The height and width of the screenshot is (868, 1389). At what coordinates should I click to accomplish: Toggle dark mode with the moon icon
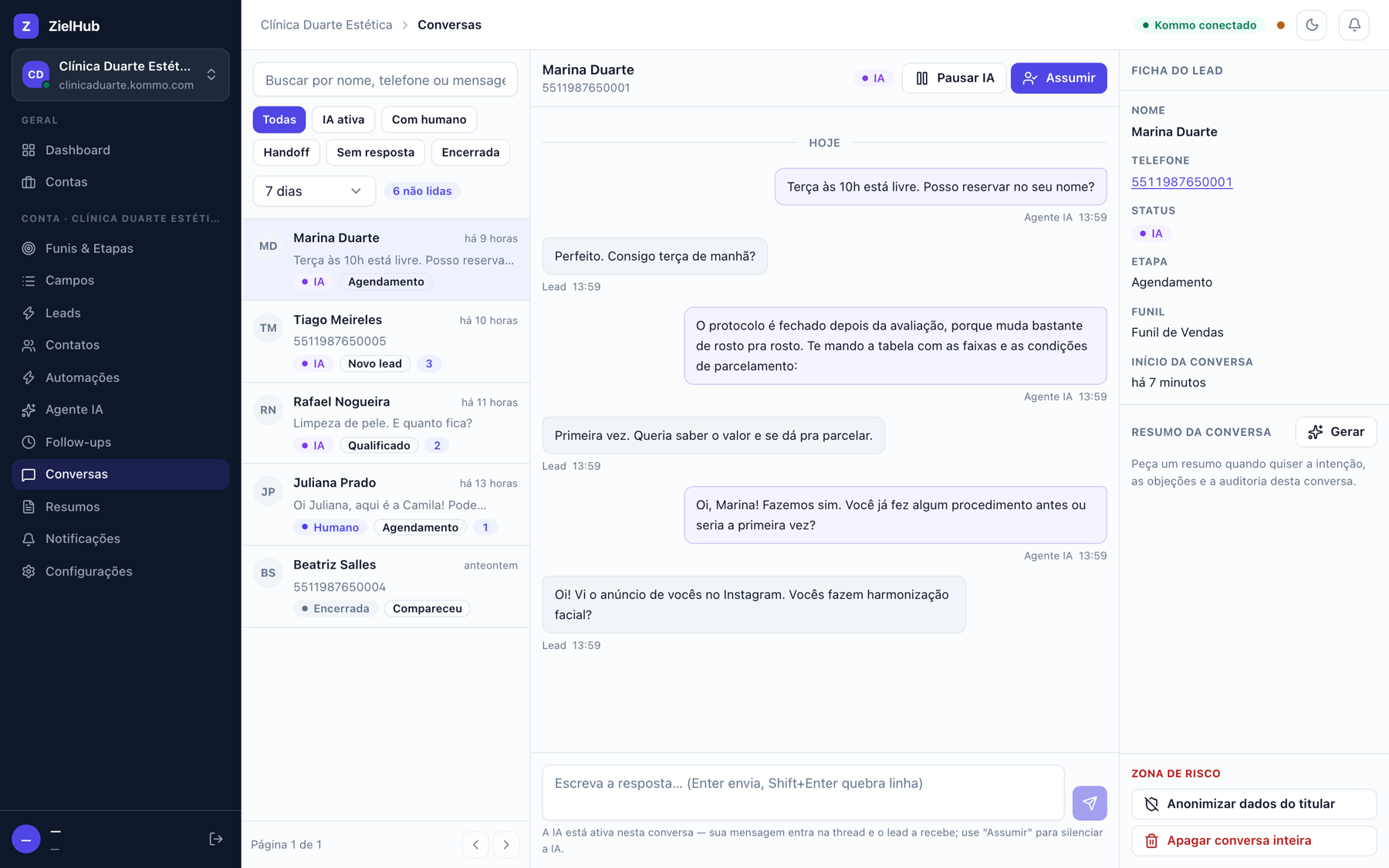1311,25
